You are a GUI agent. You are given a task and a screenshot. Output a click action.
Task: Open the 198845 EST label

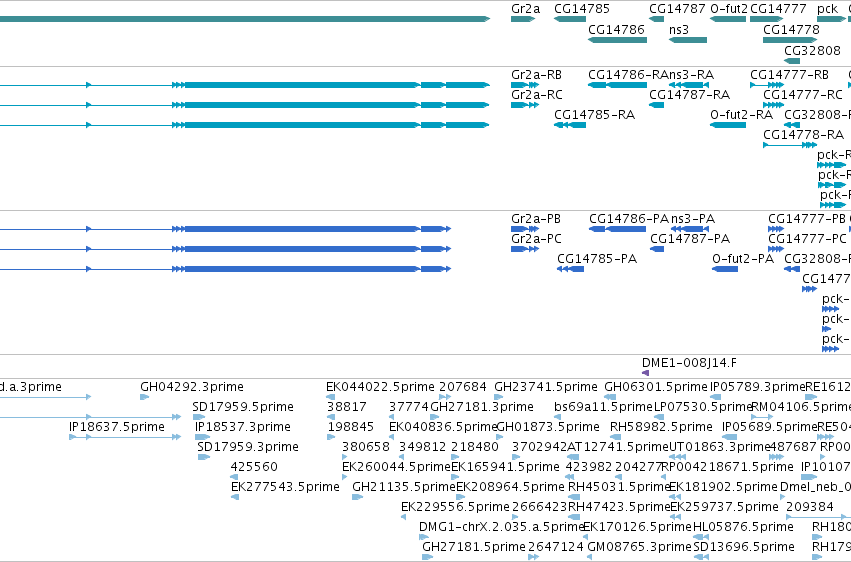[351, 427]
